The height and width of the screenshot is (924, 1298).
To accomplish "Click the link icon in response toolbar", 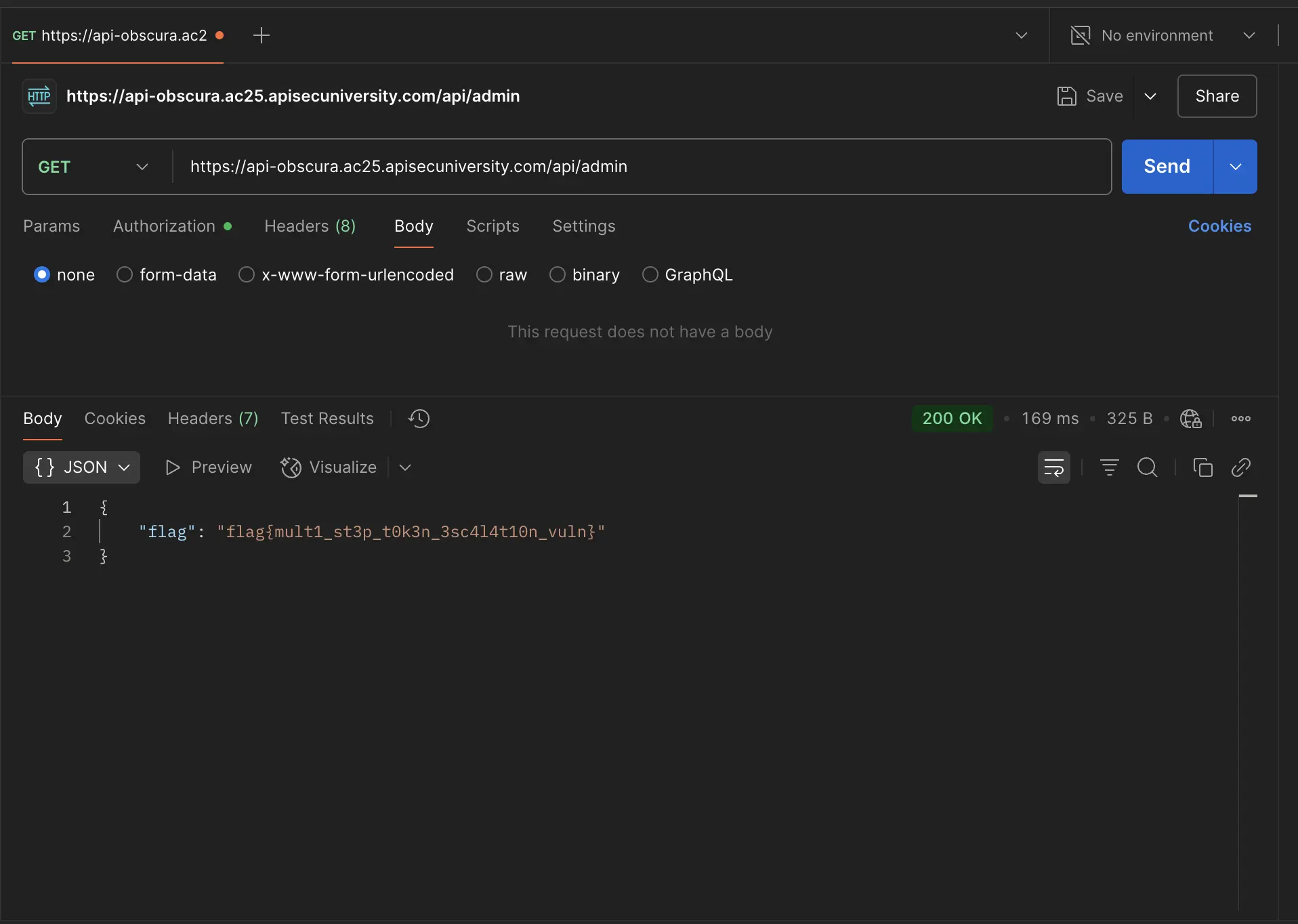I will click(x=1240, y=467).
